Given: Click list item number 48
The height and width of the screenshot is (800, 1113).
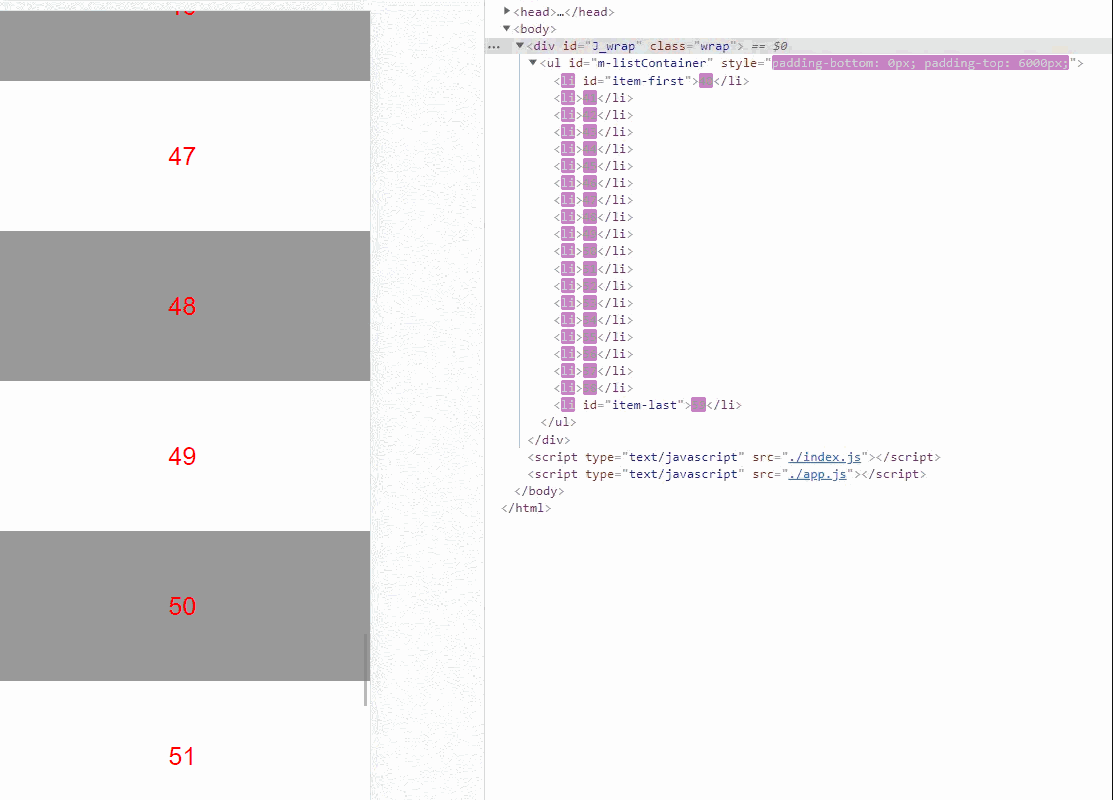Looking at the screenshot, I should click(185, 306).
